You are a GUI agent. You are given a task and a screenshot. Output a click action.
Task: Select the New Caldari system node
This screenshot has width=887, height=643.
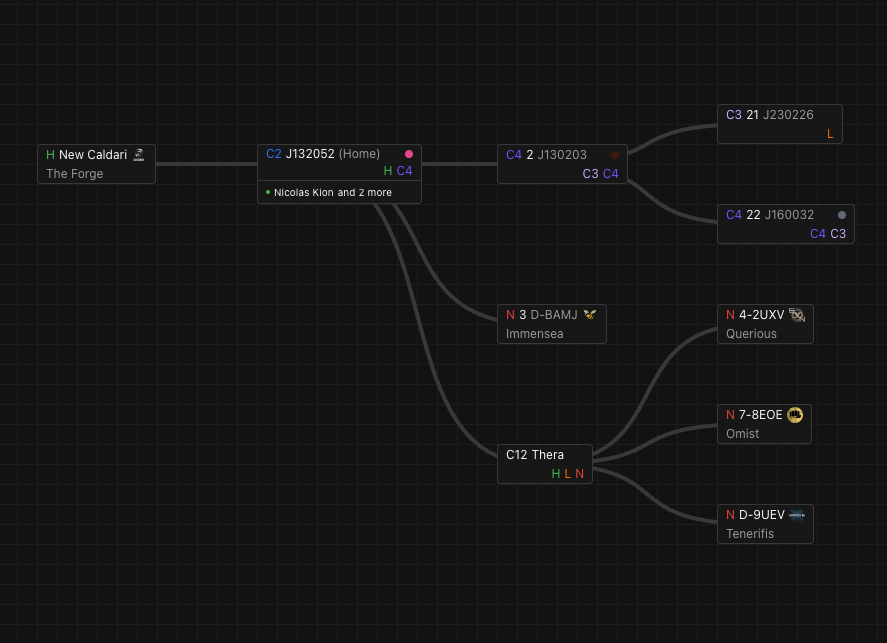point(96,164)
